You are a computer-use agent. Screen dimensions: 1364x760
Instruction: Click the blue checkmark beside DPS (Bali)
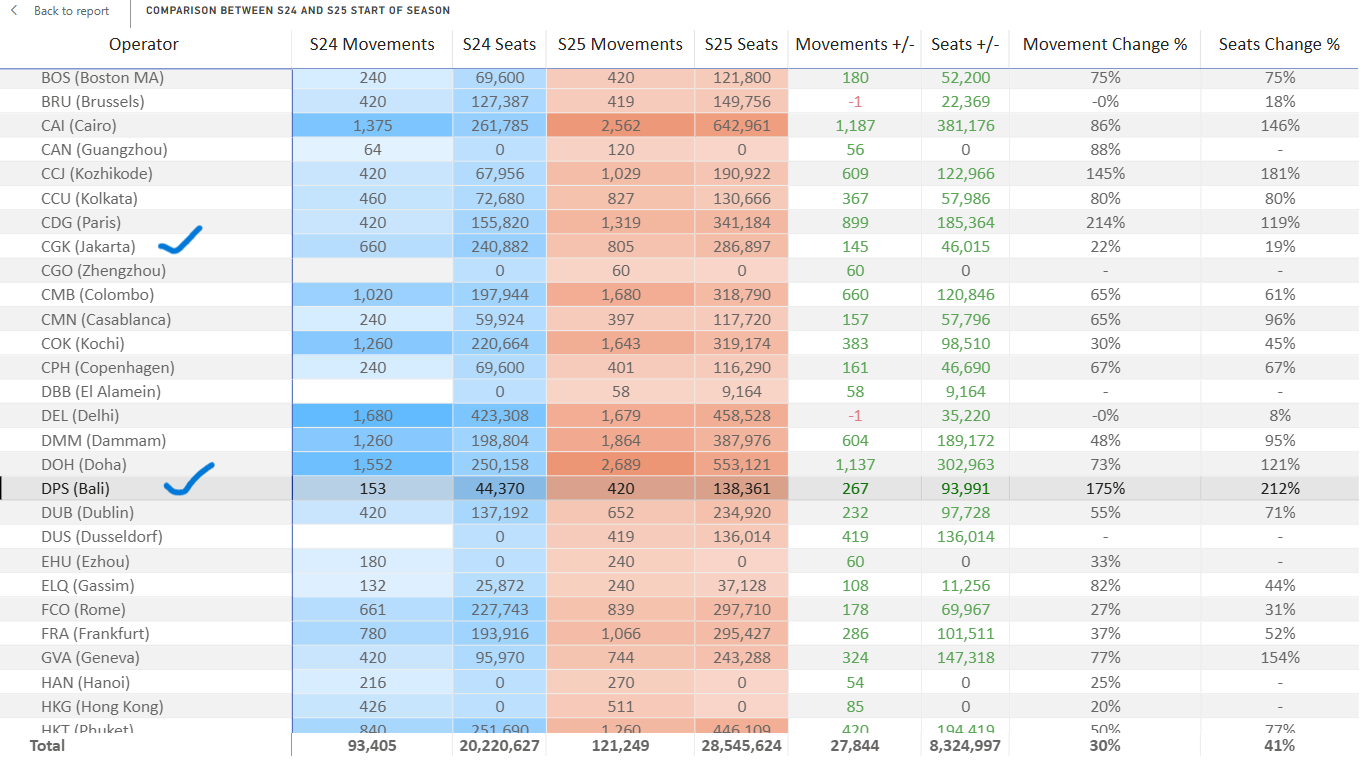(x=189, y=480)
